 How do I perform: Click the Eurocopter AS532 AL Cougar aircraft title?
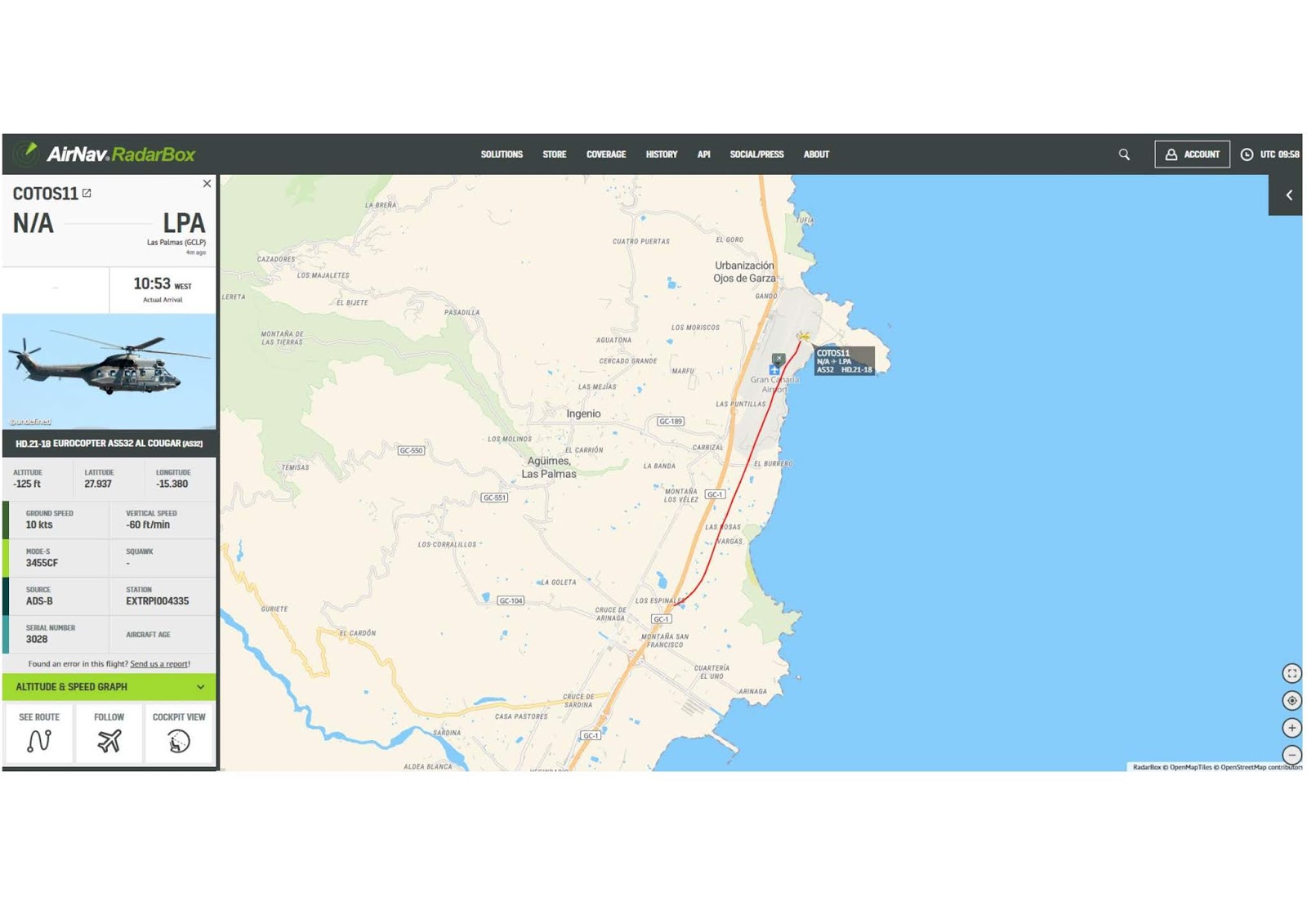tap(109, 444)
